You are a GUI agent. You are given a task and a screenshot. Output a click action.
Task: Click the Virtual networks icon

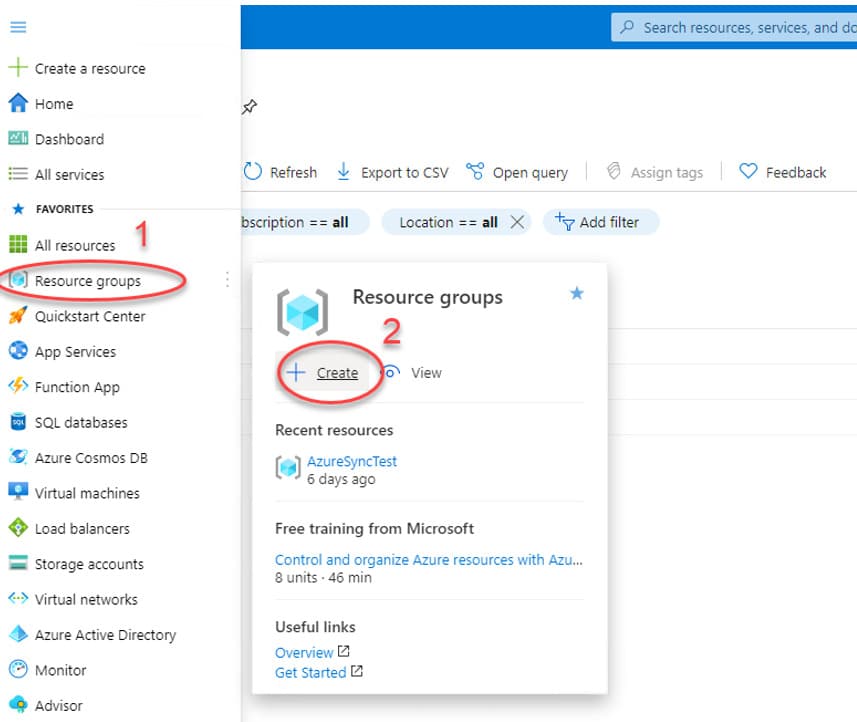tap(18, 598)
